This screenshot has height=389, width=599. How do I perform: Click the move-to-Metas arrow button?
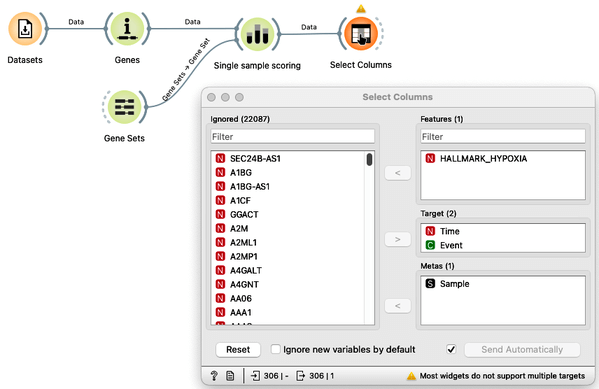tap(398, 306)
